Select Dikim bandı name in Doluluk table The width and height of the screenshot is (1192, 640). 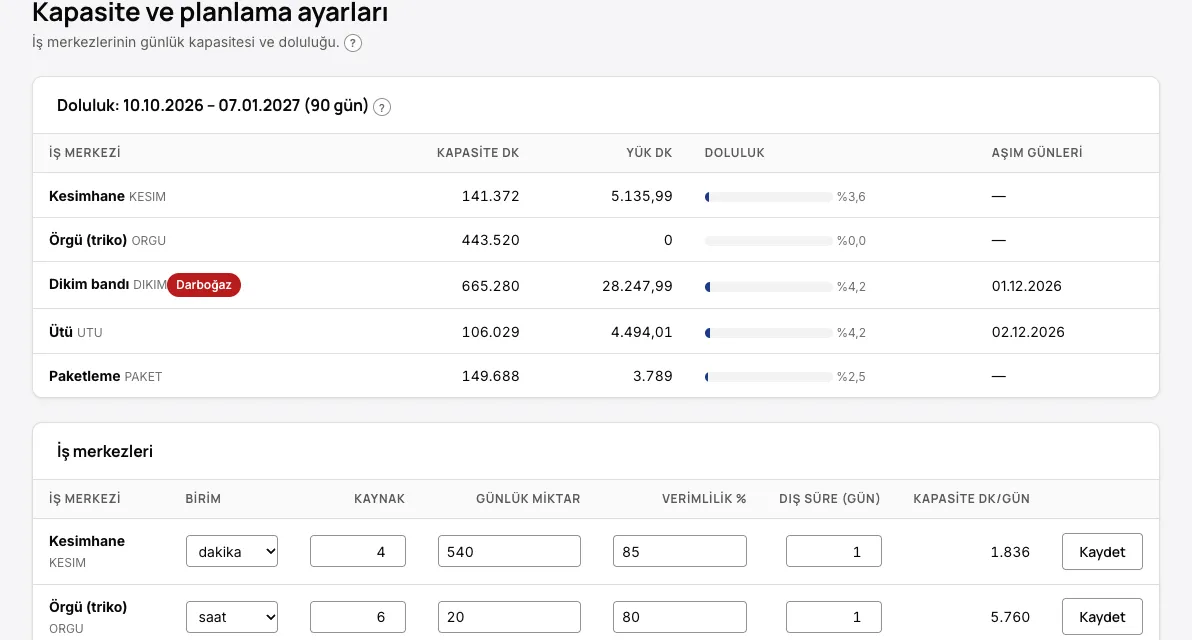[89, 284]
